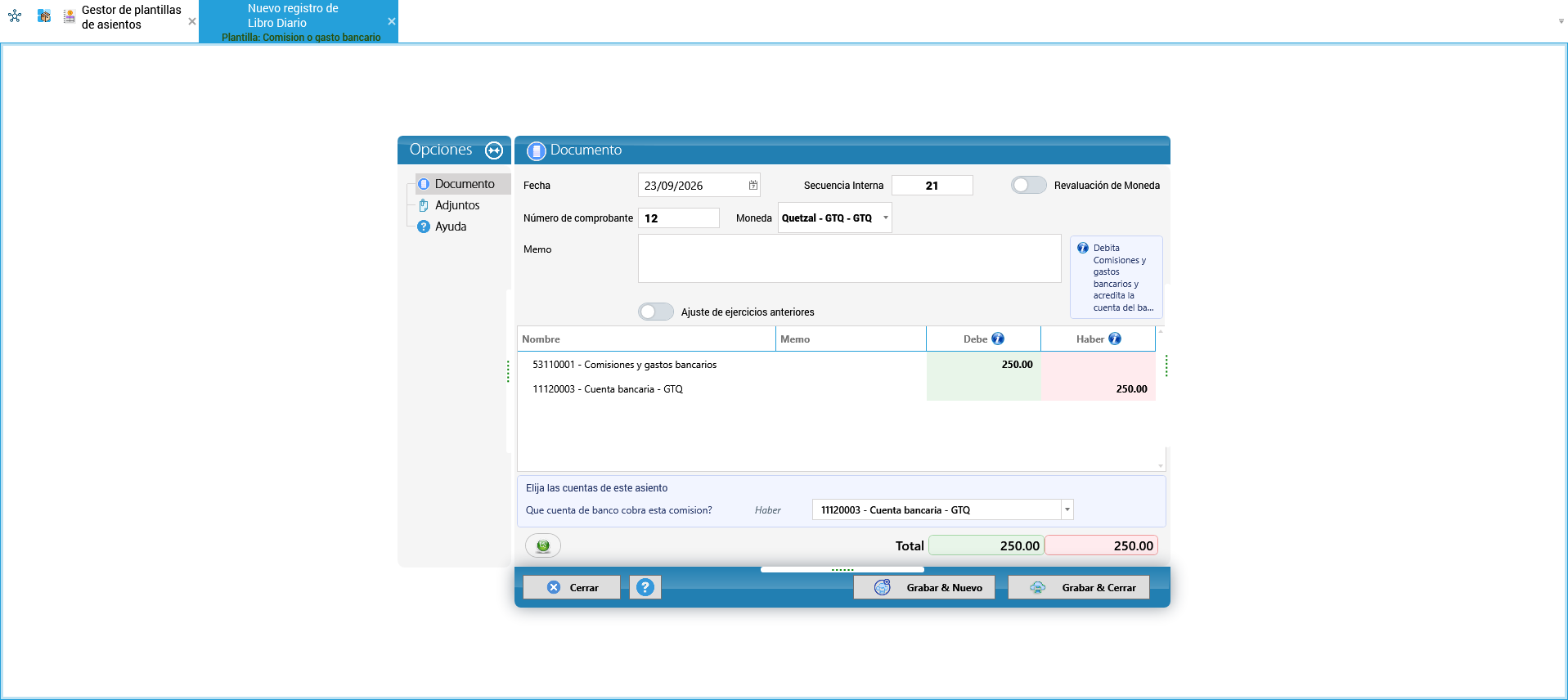
Task: Click the Debe 250.00 cell in first row
Action: click(984, 365)
